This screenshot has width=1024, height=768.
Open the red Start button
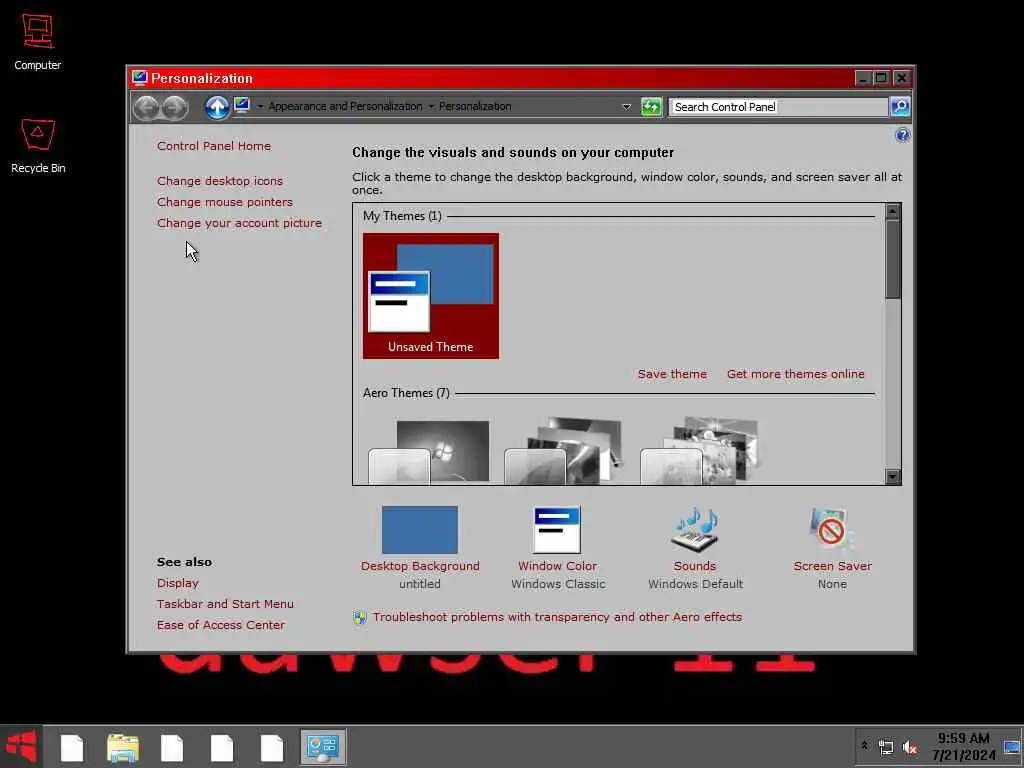pyautogui.click(x=21, y=746)
